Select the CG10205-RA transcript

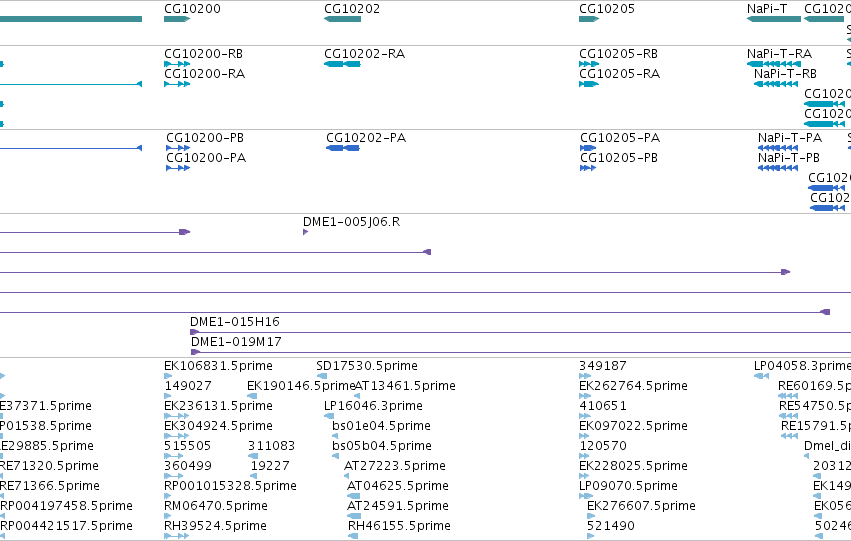[x=589, y=84]
